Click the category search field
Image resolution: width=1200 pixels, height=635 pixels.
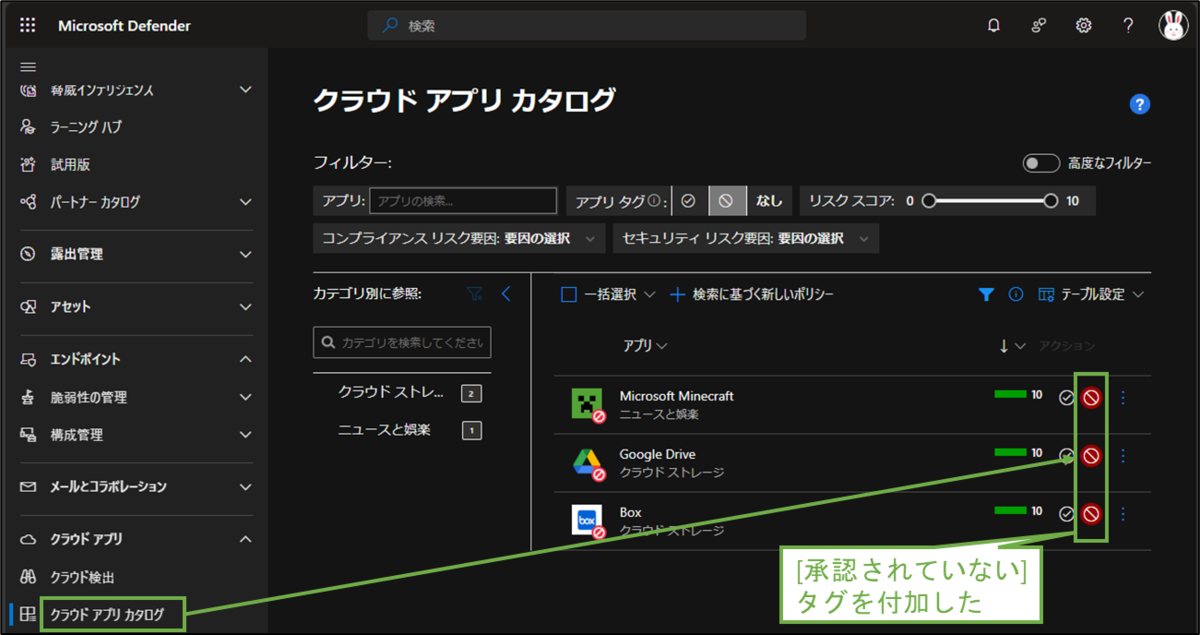coord(402,342)
